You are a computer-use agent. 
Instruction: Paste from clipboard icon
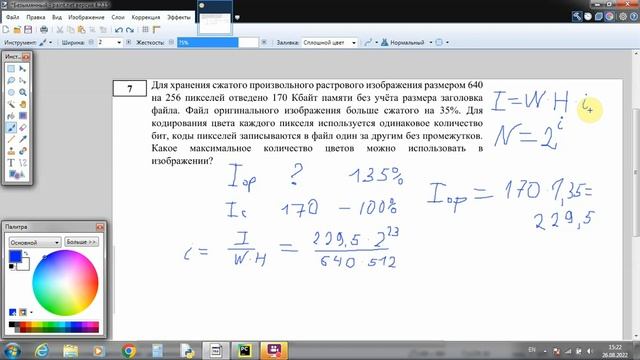[x=81, y=29]
